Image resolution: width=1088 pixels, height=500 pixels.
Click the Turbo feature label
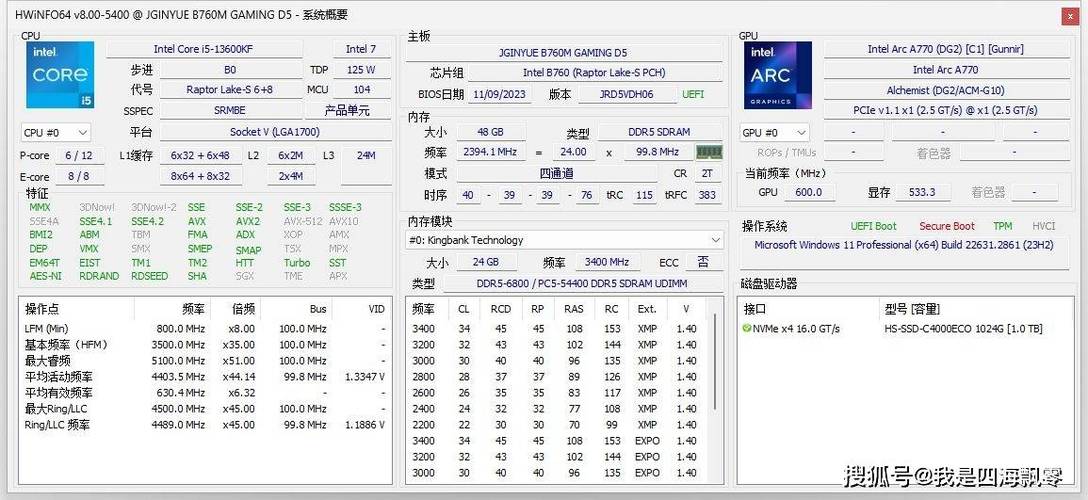(297, 262)
